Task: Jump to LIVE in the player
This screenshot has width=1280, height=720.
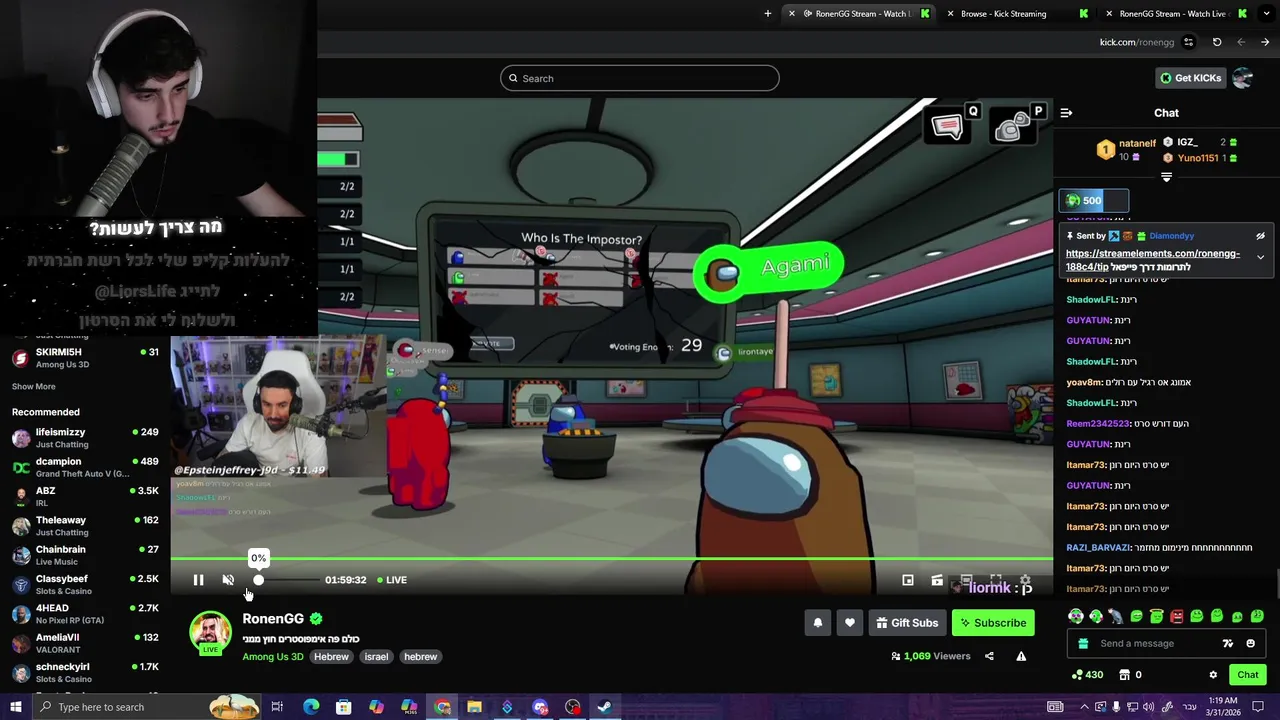Action: point(391,580)
